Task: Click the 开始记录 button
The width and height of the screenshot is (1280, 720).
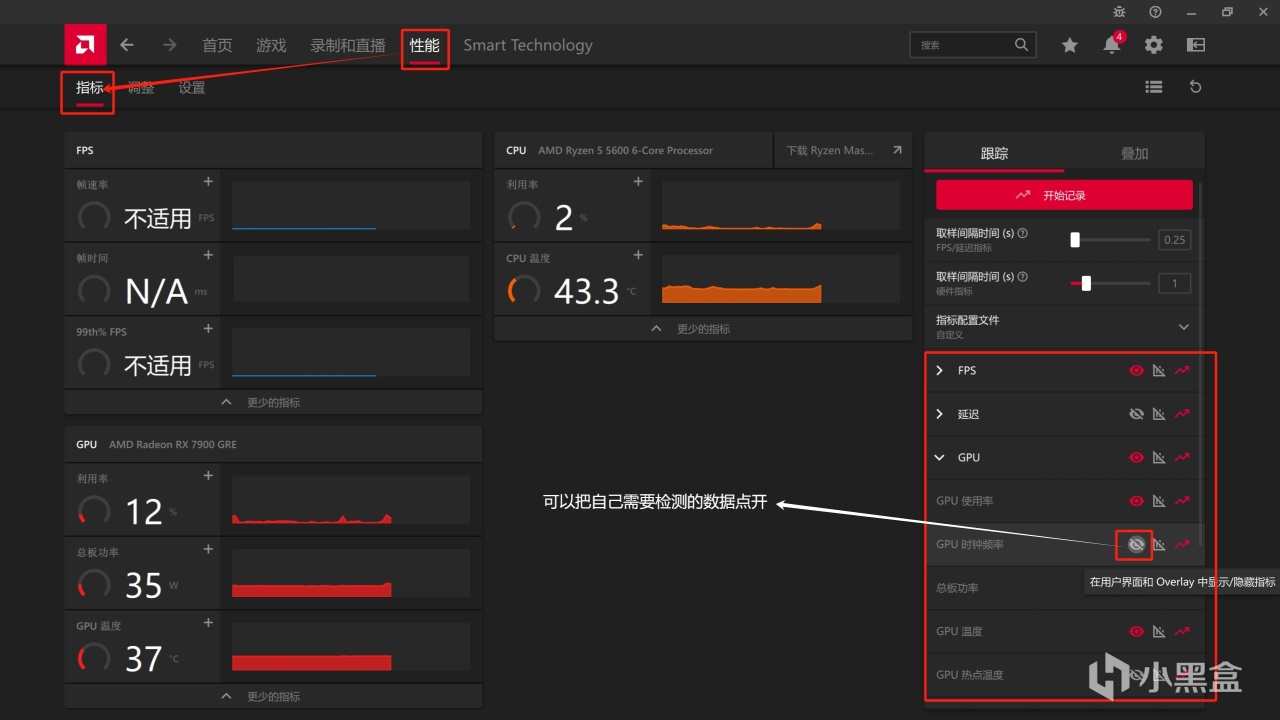Action: pos(1064,195)
